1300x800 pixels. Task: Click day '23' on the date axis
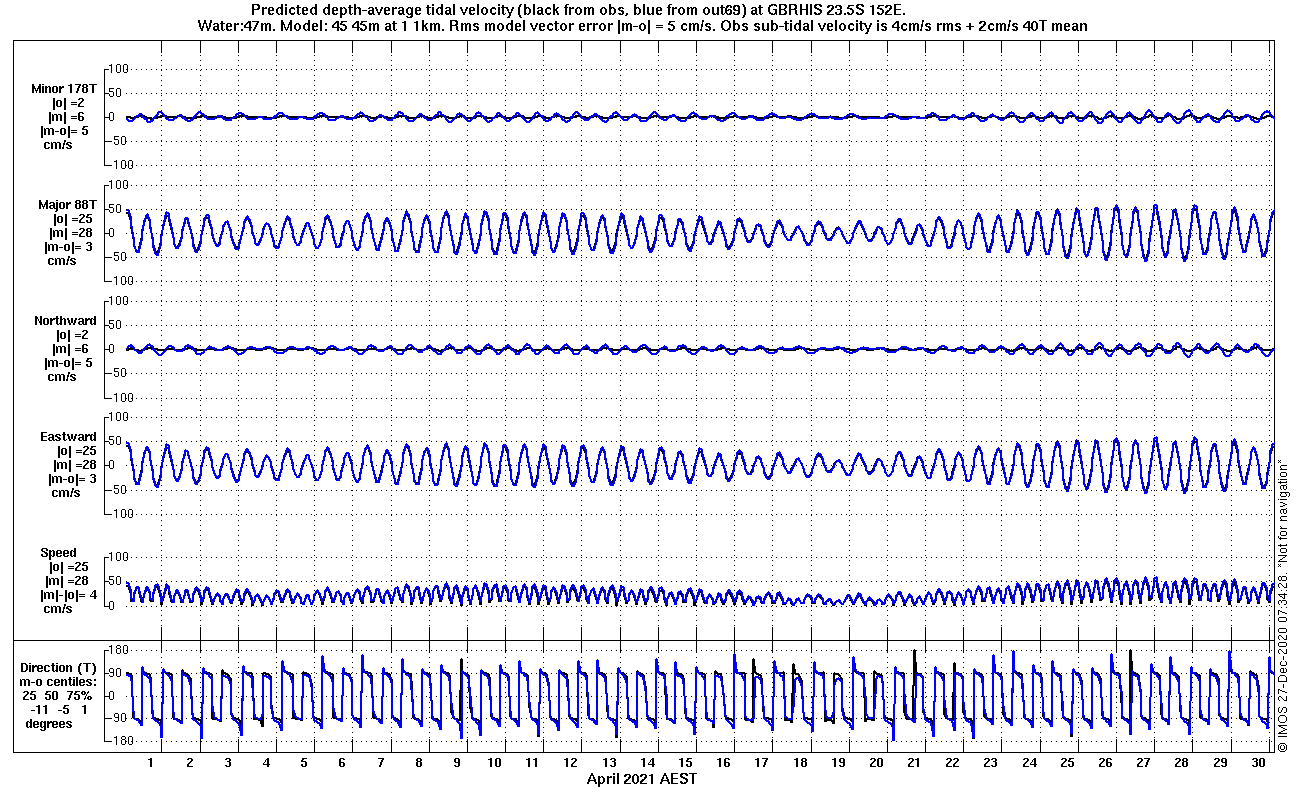(x=990, y=762)
